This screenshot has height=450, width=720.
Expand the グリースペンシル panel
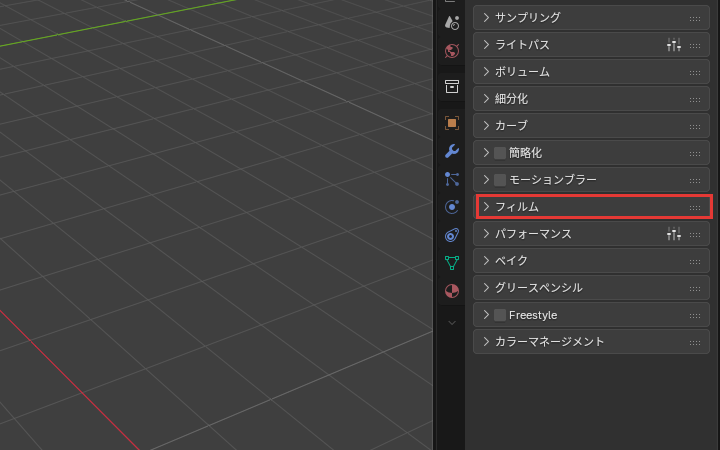coord(591,288)
